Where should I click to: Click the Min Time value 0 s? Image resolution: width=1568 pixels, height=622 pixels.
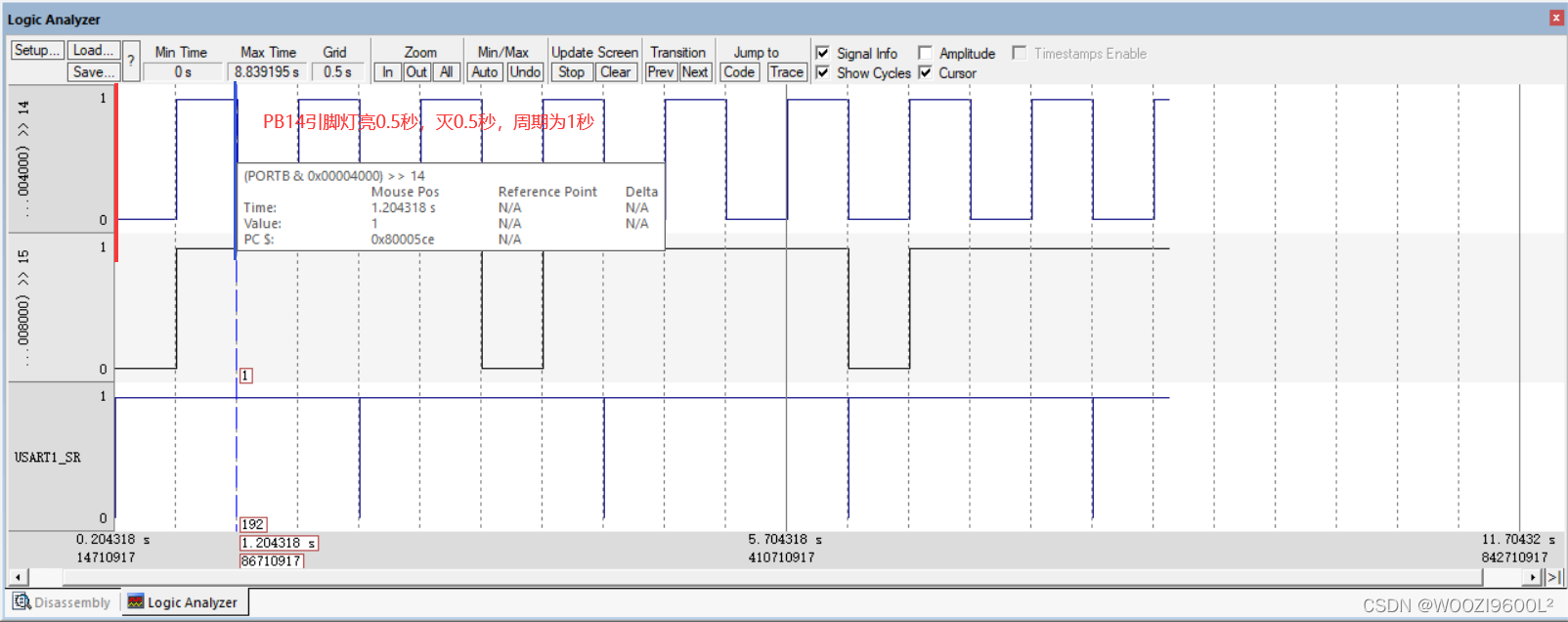(x=183, y=72)
